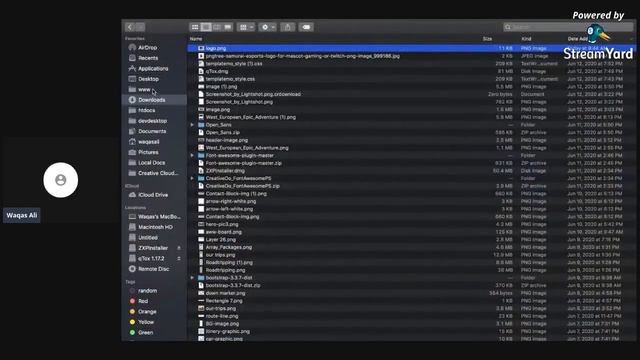Sort by the Date Added column header
Image resolution: width=640 pixels, height=360 pixels.
coord(578,39)
